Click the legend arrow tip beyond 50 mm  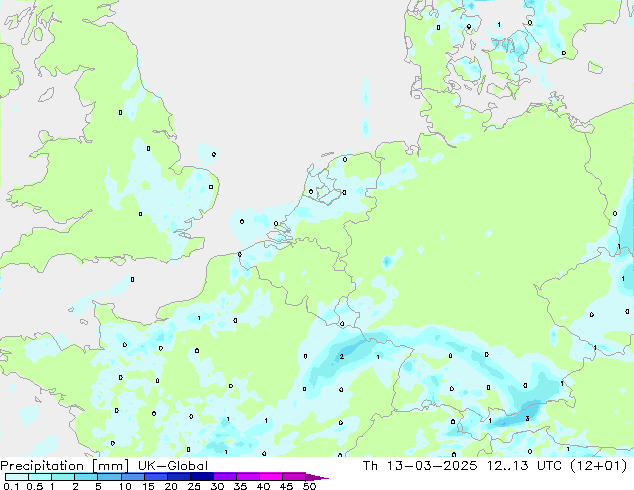point(317,477)
